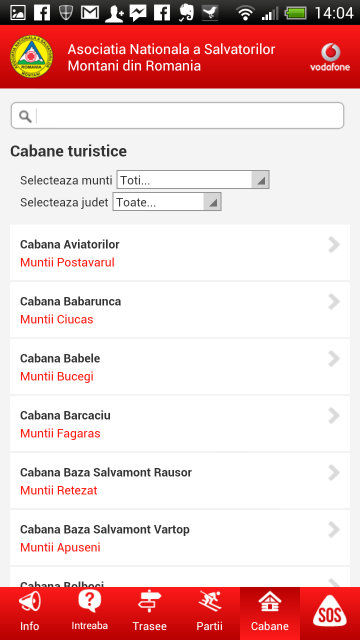Open the Selecteaza judet dropdown
This screenshot has height=640, width=360.
167,202
